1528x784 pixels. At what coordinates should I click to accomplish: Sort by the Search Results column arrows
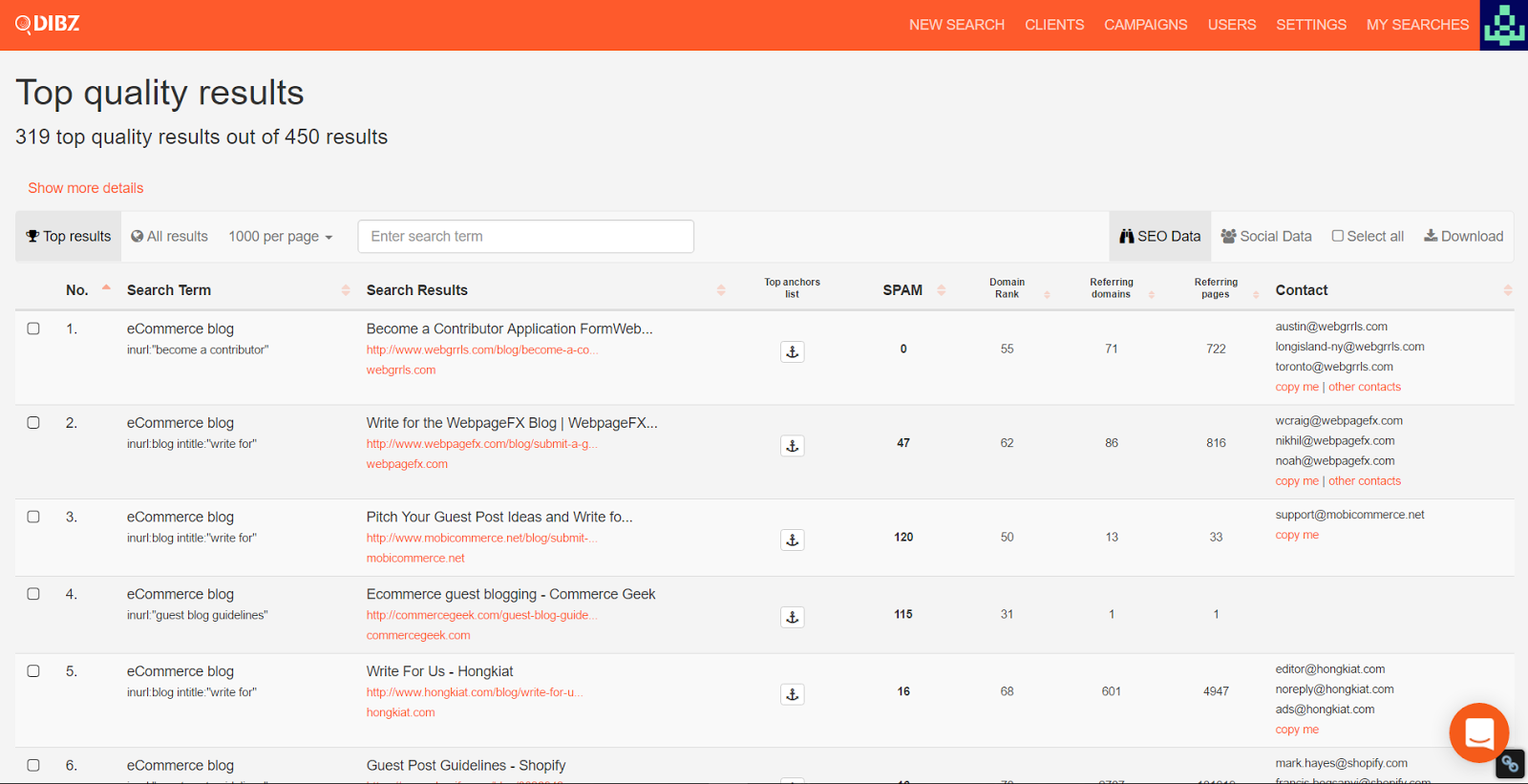(721, 290)
